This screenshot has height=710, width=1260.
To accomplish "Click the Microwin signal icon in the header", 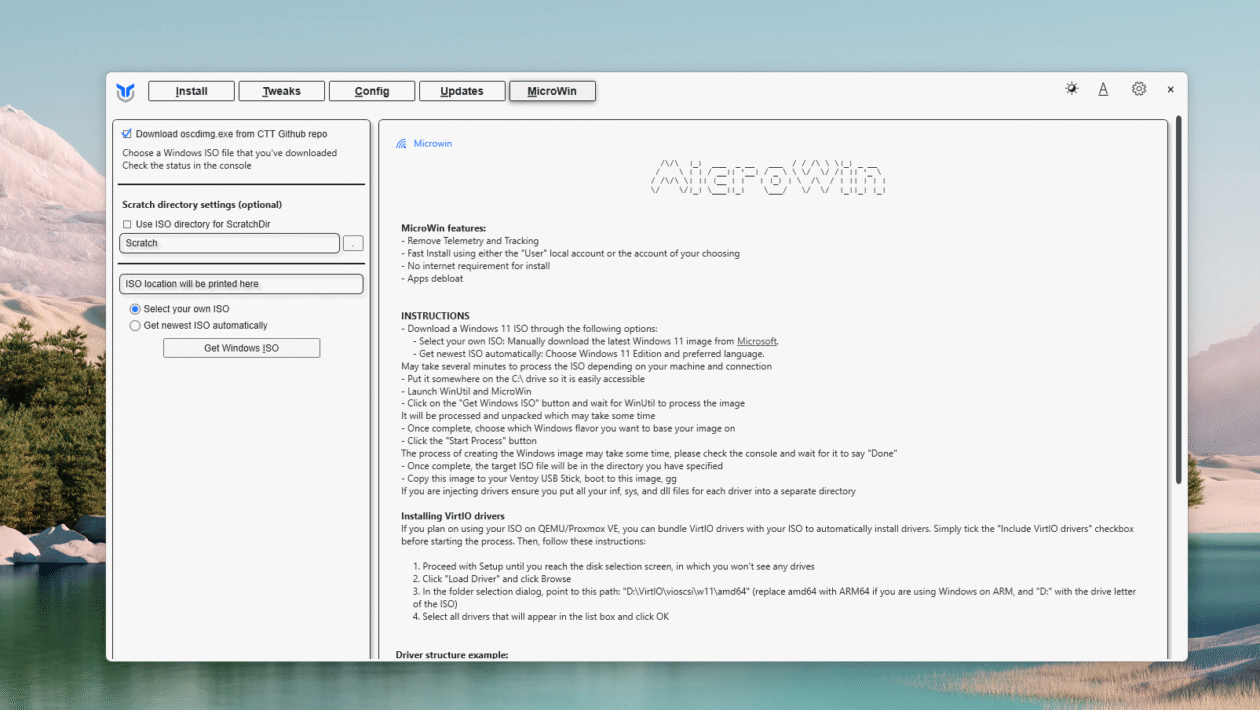I will (x=402, y=144).
